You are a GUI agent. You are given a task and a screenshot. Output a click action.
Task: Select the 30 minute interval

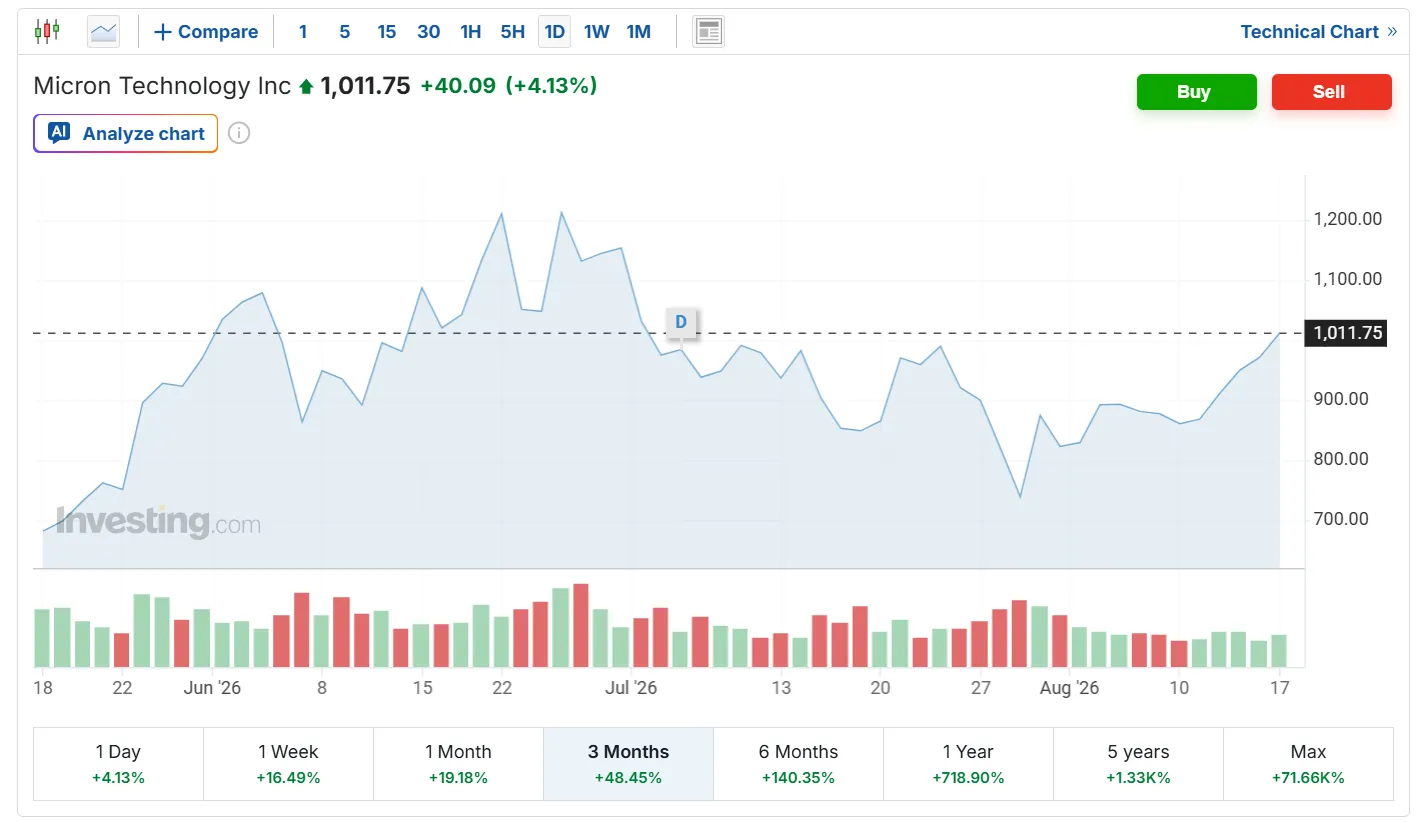[x=429, y=32]
